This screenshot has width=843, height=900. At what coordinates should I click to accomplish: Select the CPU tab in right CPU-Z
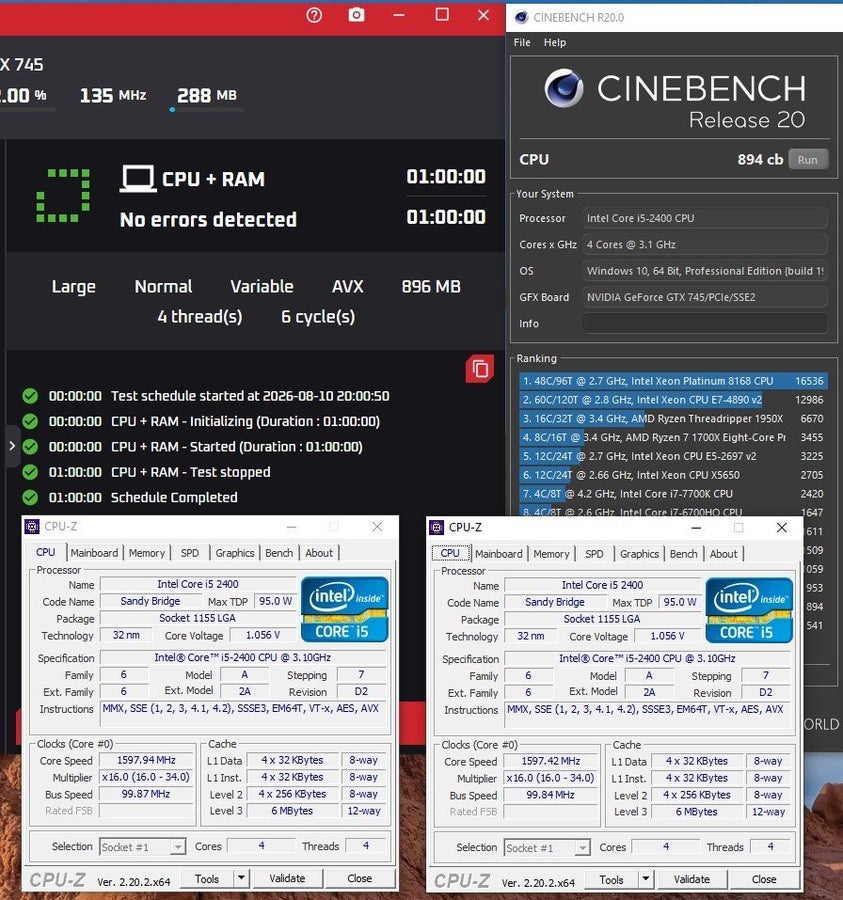pos(450,553)
